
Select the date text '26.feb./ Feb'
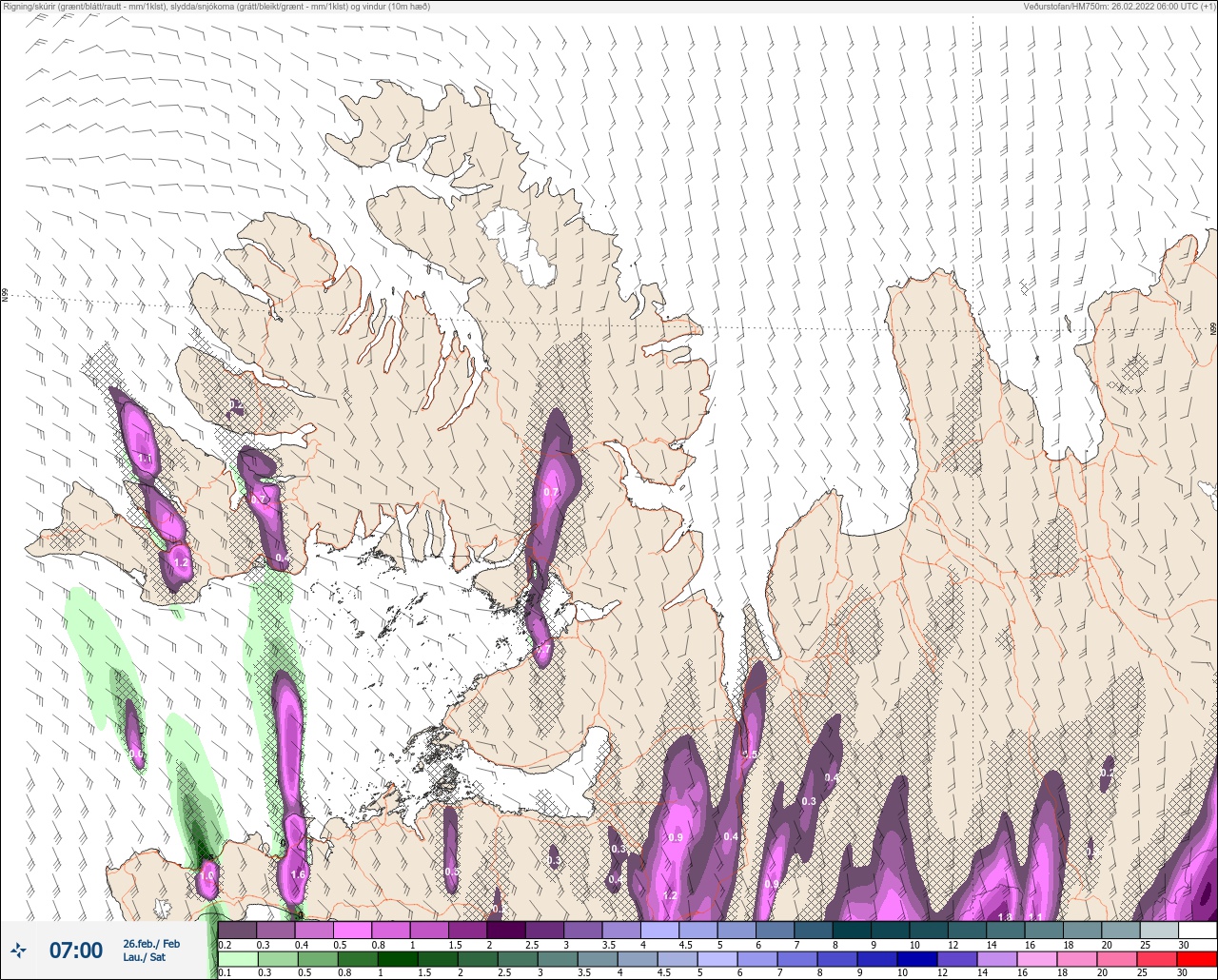click(x=151, y=943)
